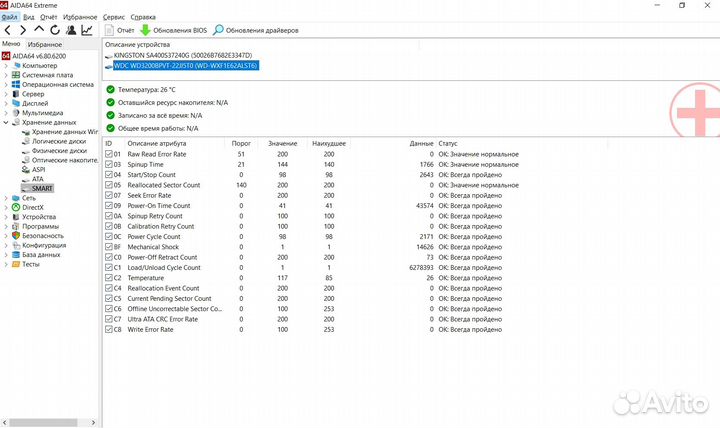Screen dimensions: 720x428
Task: Open the Справка menu
Action: 143,17
